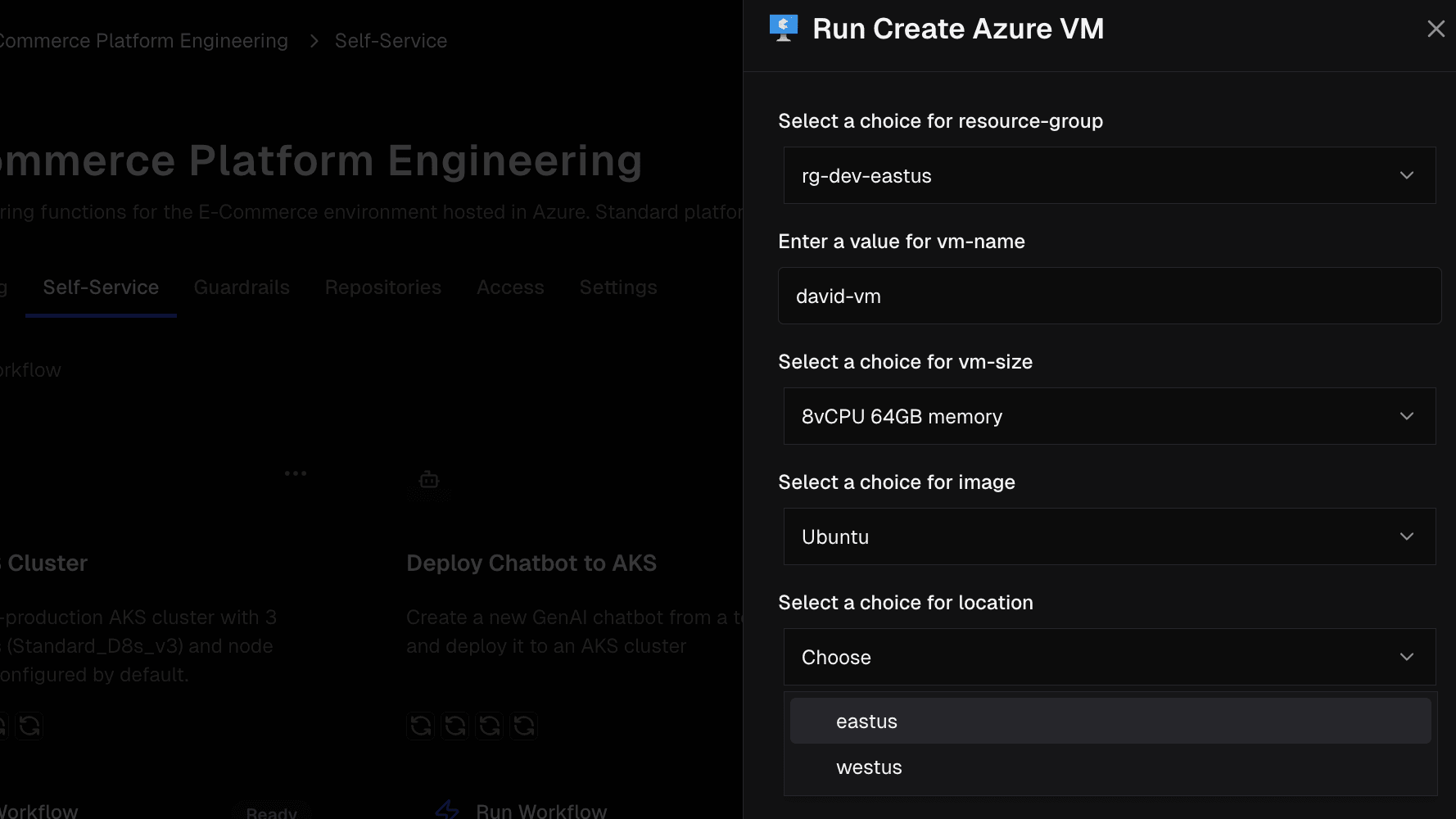Expand the vm-size dropdown
The image size is (1456, 819).
pos(1109,416)
